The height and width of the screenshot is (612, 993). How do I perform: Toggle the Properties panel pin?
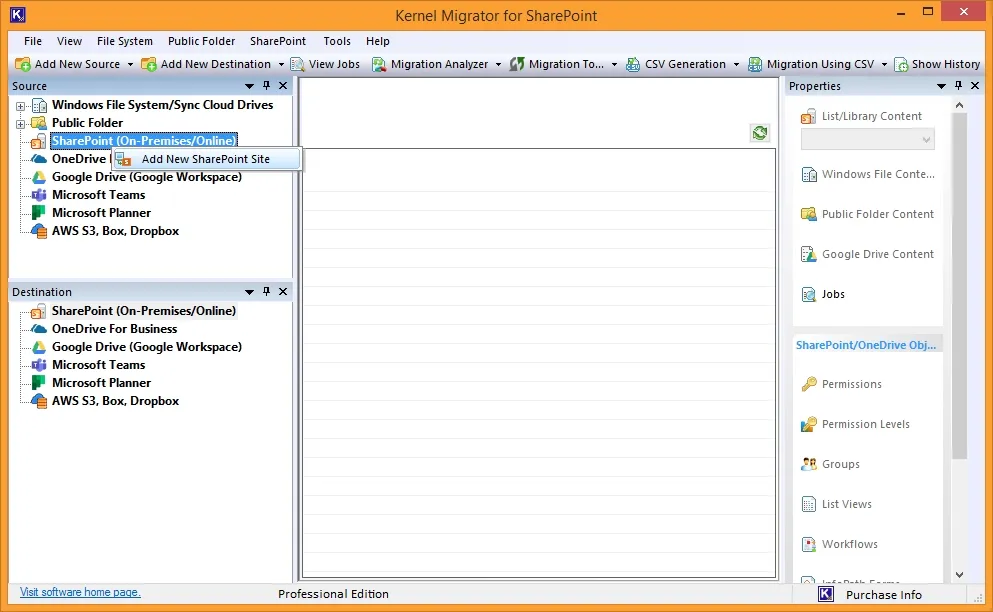pyautogui.click(x=958, y=86)
